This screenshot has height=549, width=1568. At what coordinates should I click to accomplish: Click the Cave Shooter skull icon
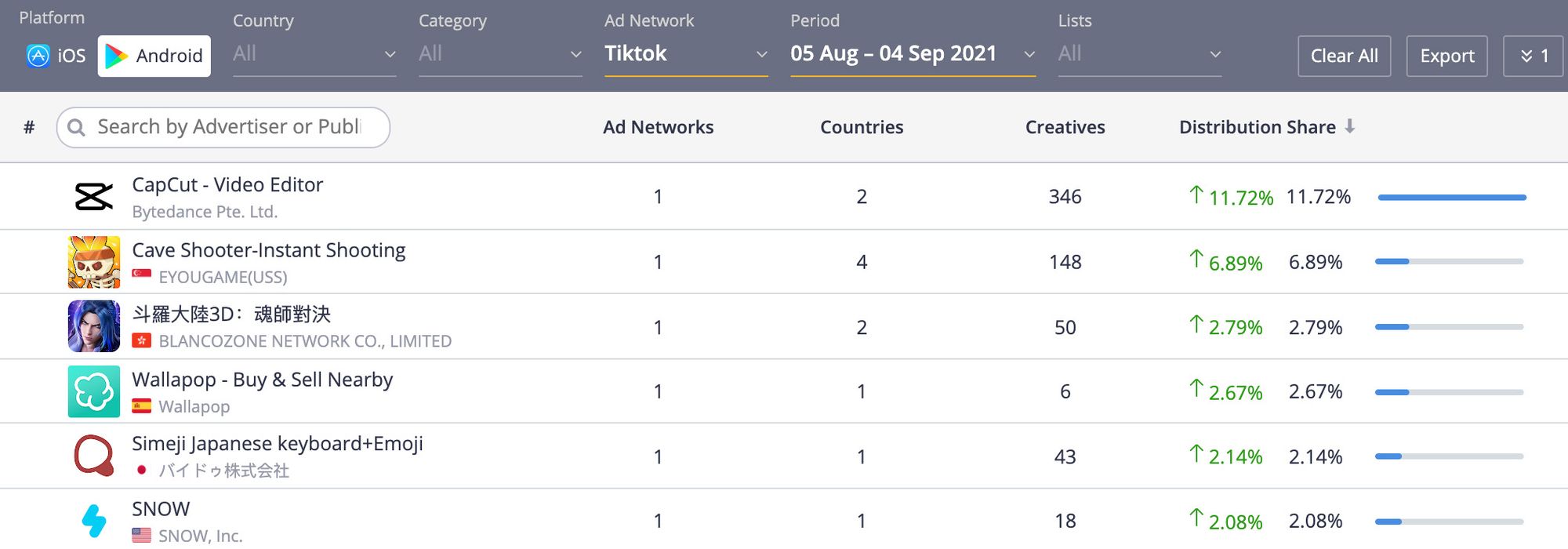[x=94, y=262]
